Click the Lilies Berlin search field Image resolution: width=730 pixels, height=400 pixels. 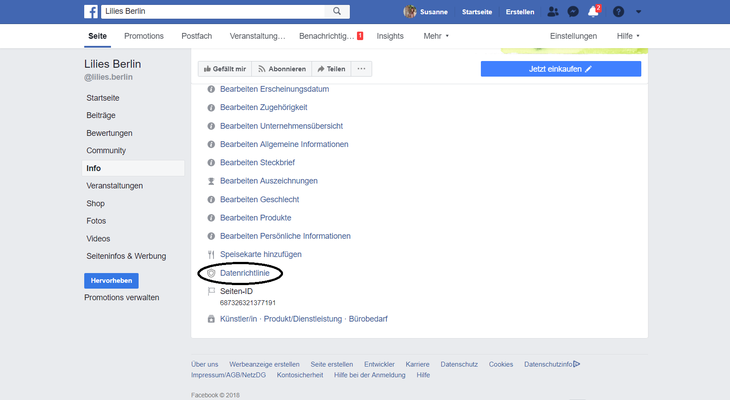pos(213,11)
